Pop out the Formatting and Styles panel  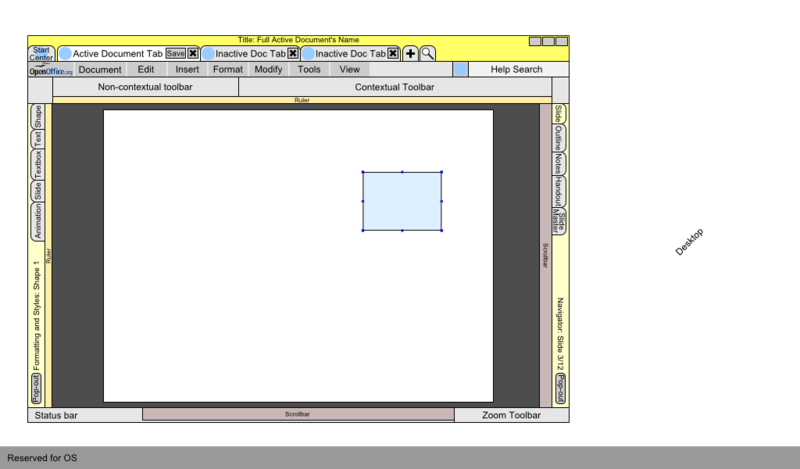click(38, 388)
